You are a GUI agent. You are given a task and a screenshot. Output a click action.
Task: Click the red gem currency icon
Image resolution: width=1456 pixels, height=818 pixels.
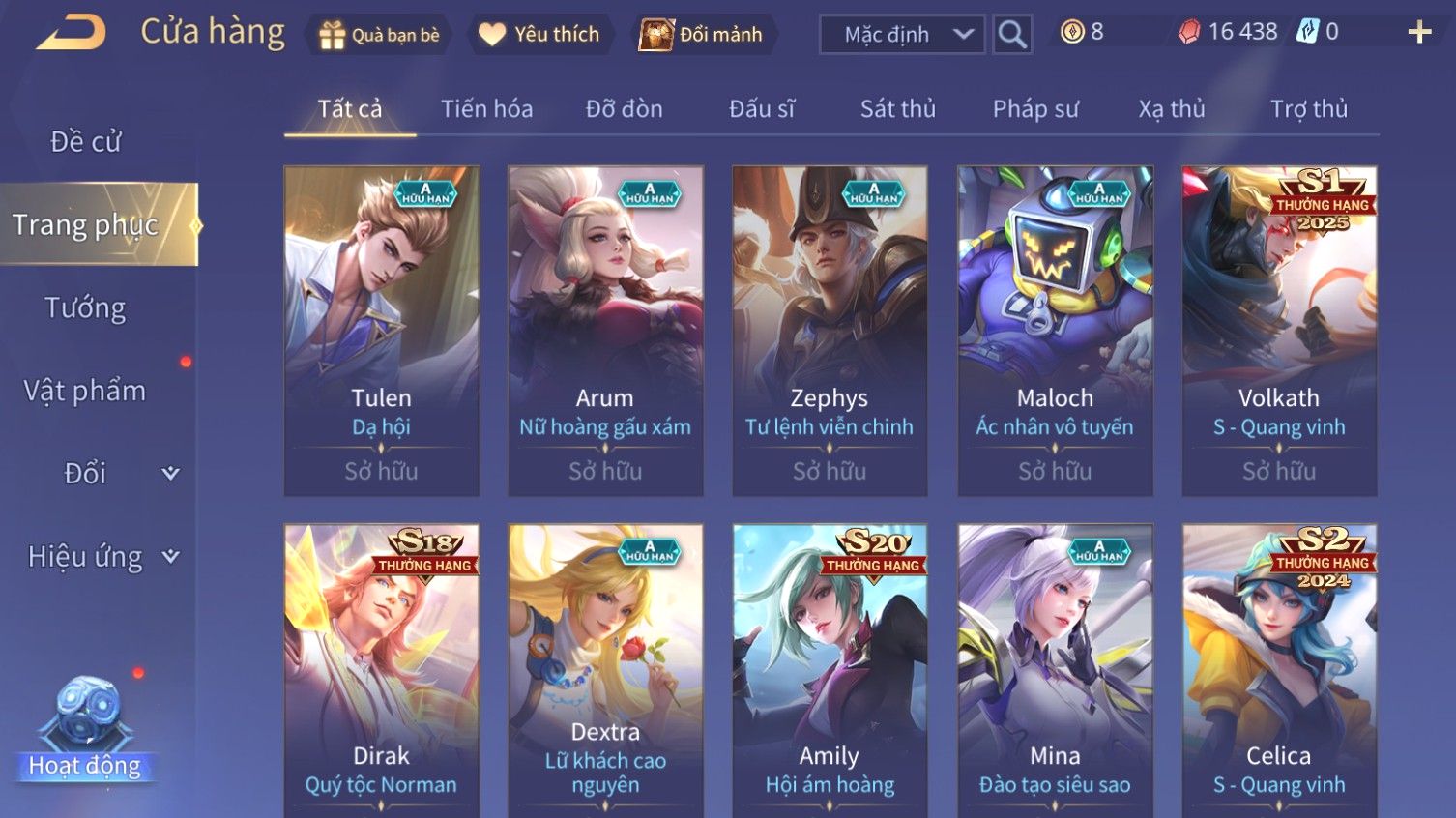pos(1189,32)
